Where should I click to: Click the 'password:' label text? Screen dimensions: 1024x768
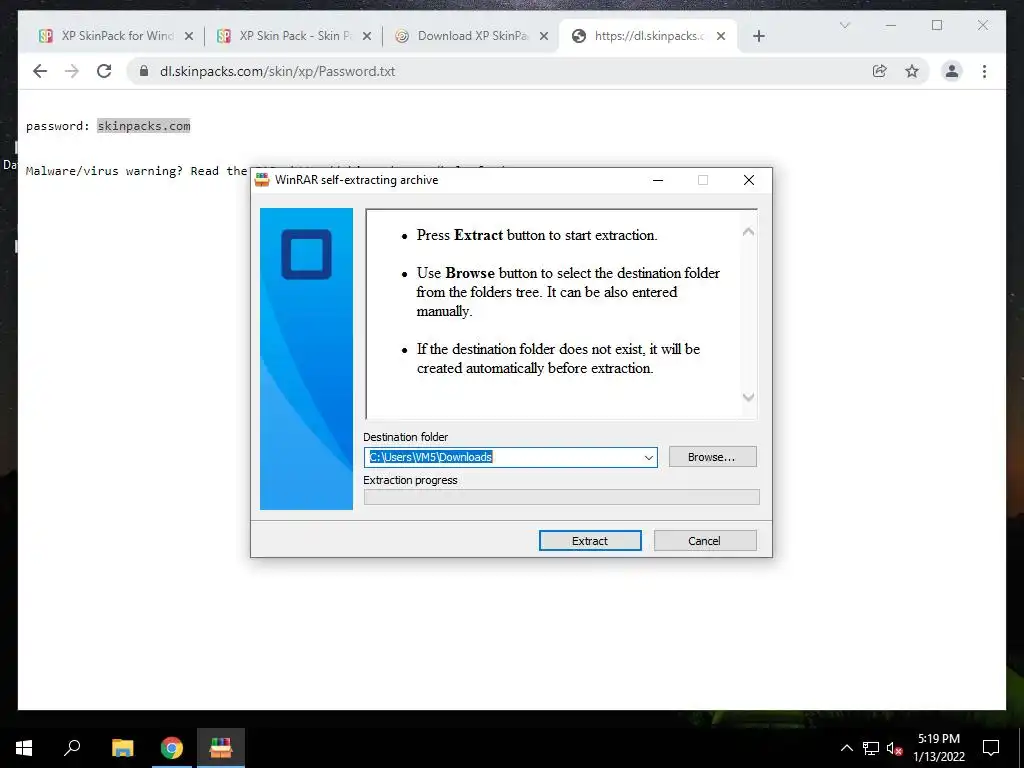click(x=58, y=126)
